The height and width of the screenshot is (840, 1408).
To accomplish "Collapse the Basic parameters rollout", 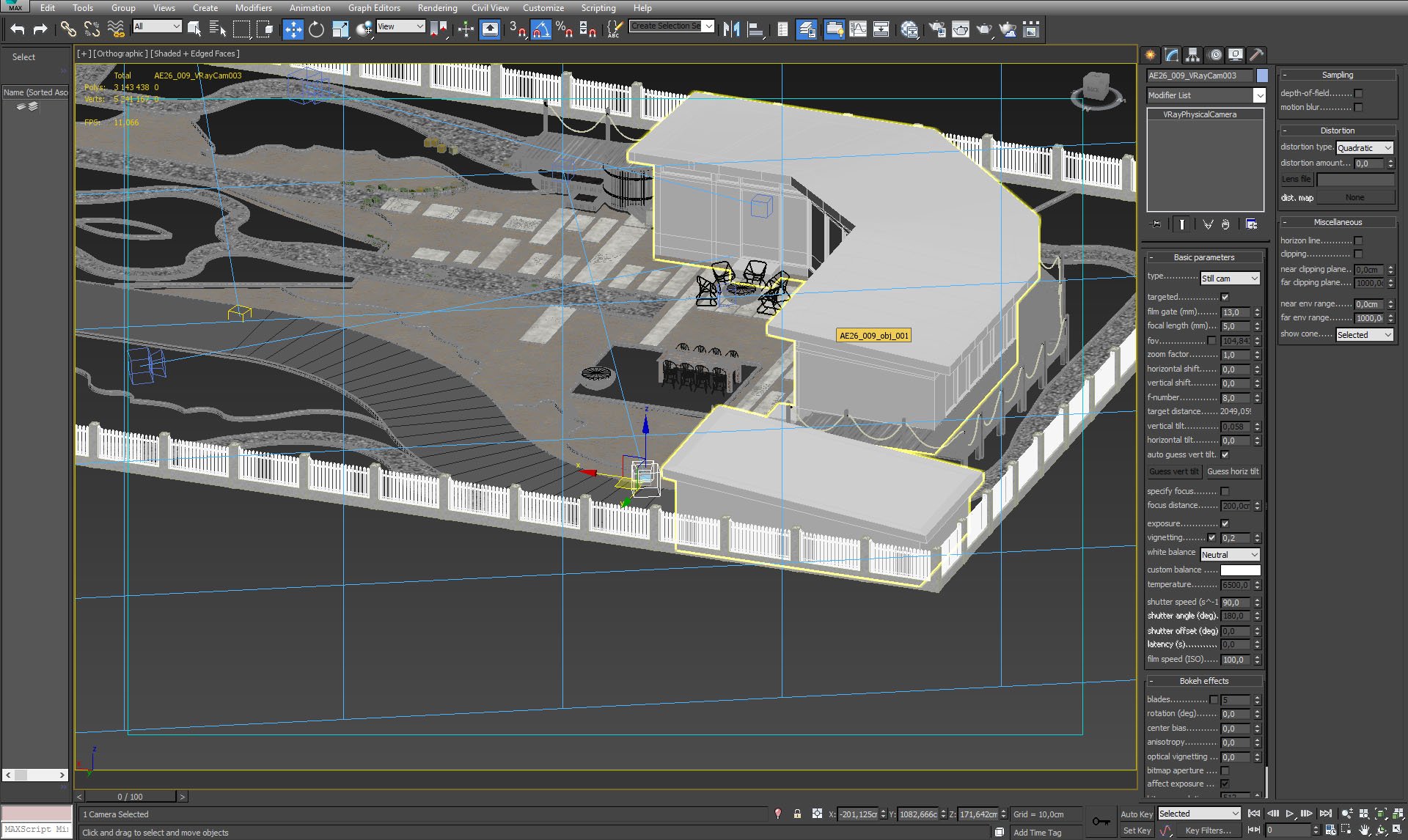I will click(1203, 257).
